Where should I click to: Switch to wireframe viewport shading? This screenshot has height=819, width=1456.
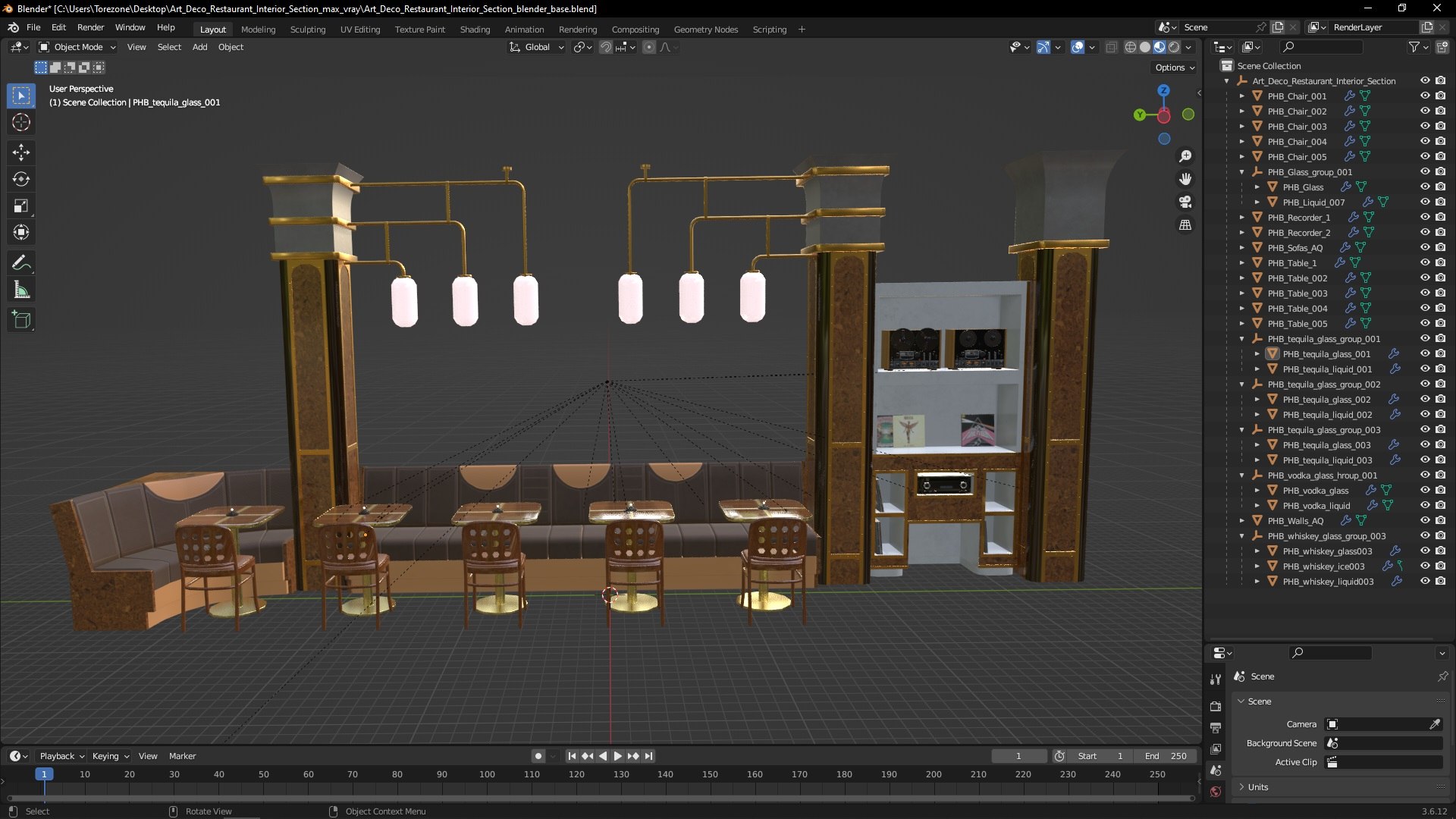pyautogui.click(x=1131, y=47)
